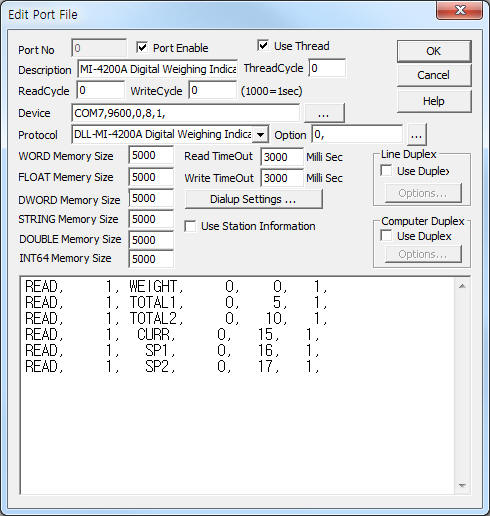
Task: Click the Cancel button
Action: (434, 75)
